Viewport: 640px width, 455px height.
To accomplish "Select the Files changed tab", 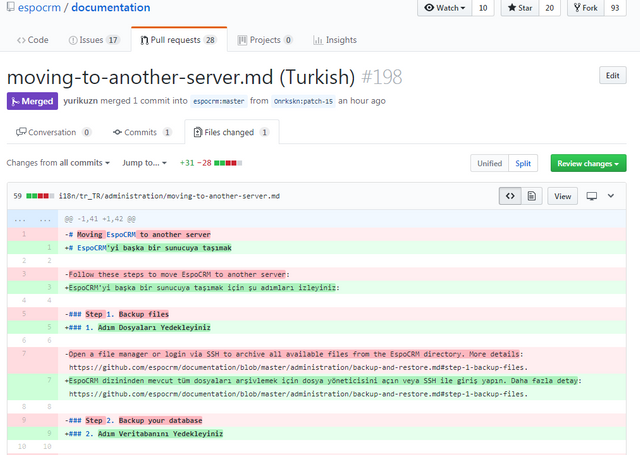I will click(232, 132).
